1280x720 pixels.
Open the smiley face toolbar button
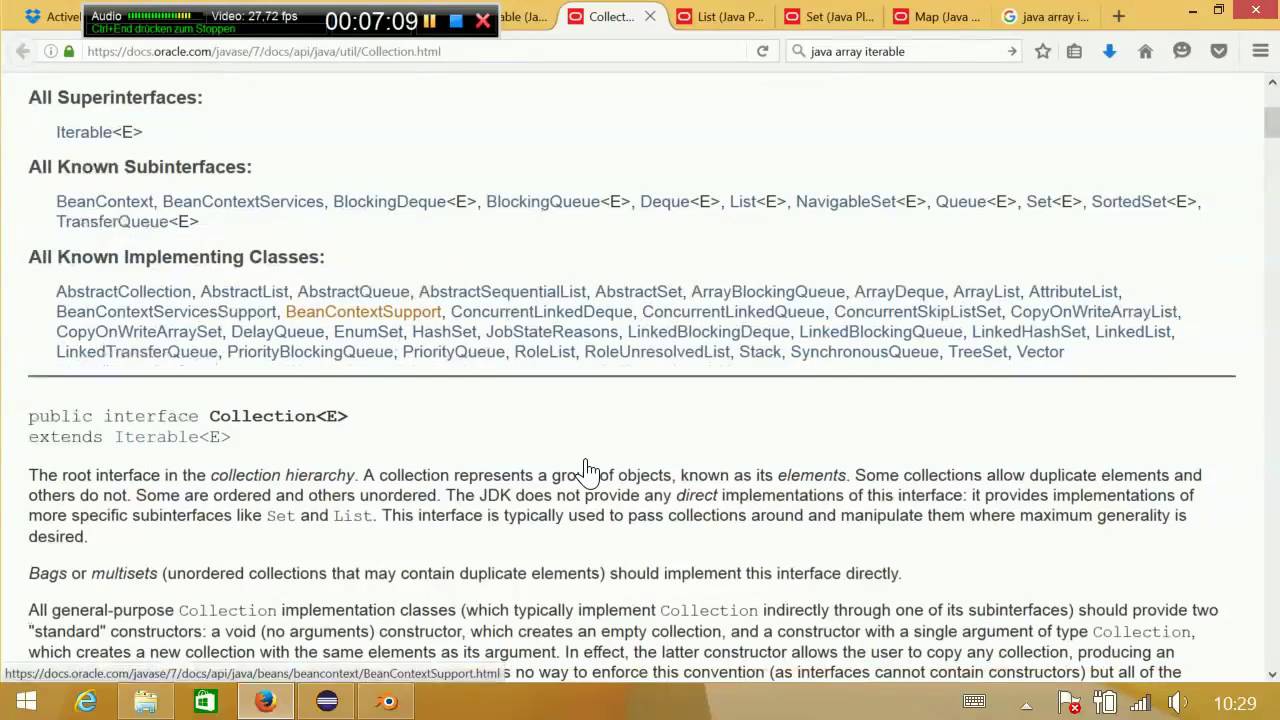click(x=1182, y=51)
